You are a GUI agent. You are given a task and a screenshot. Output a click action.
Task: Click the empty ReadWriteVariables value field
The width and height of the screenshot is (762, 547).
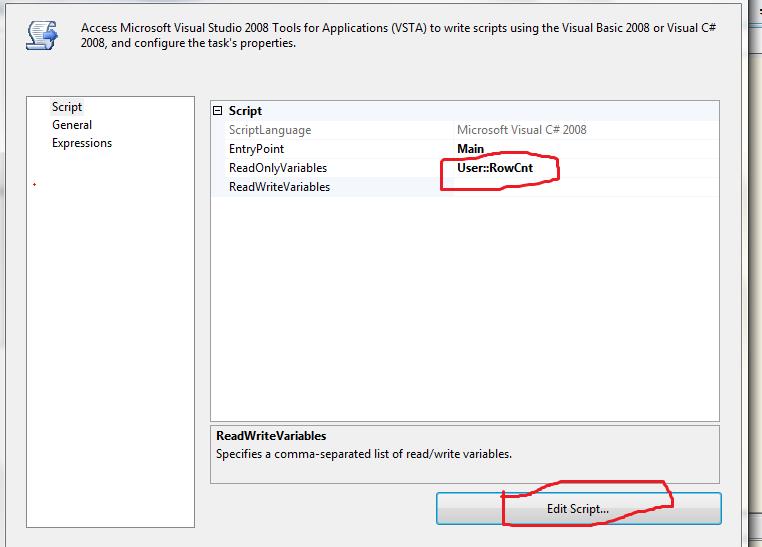[580, 187]
